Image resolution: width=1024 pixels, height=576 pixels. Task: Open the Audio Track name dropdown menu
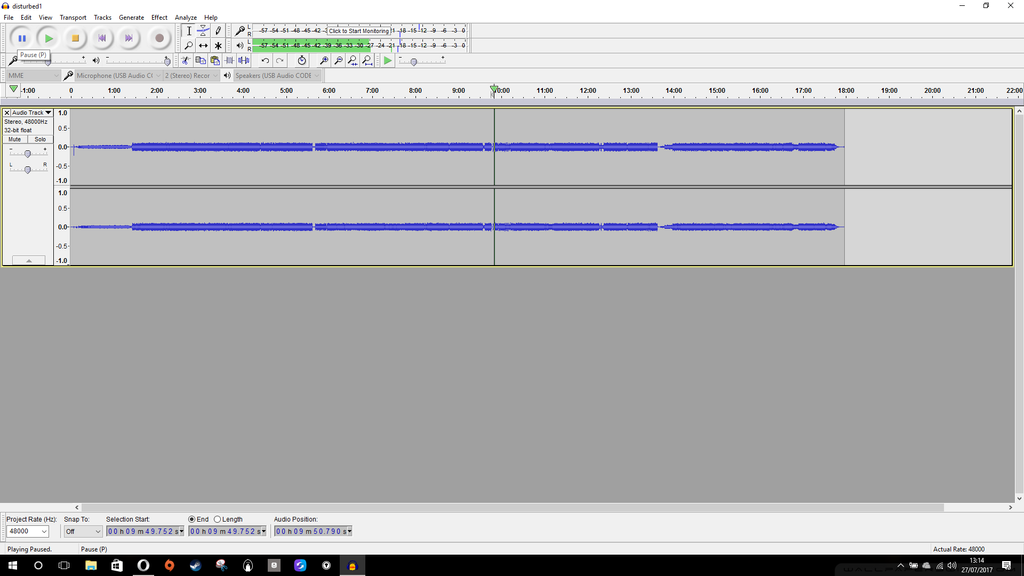31,113
